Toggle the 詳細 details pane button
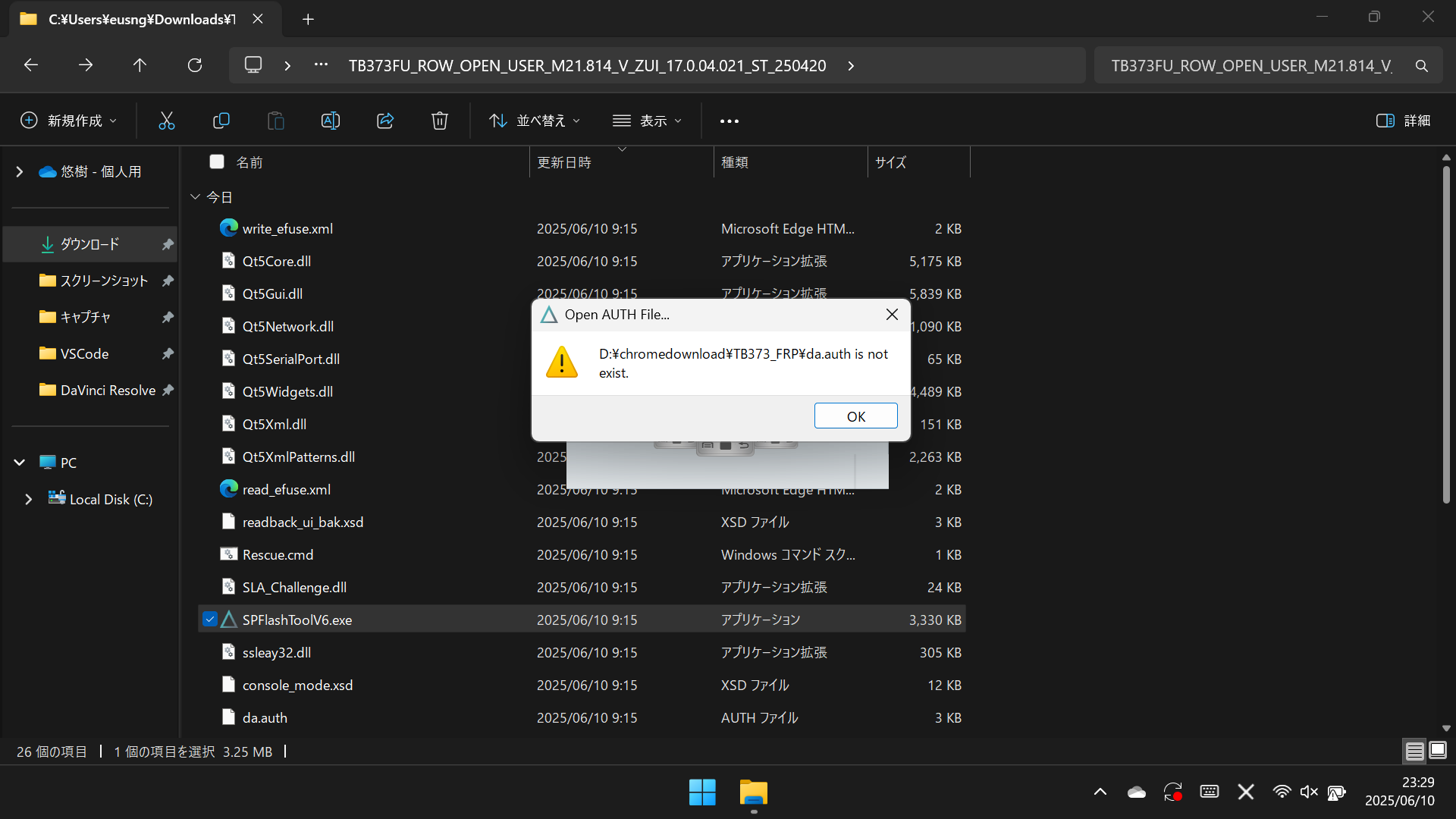1456x819 pixels. 1403,121
